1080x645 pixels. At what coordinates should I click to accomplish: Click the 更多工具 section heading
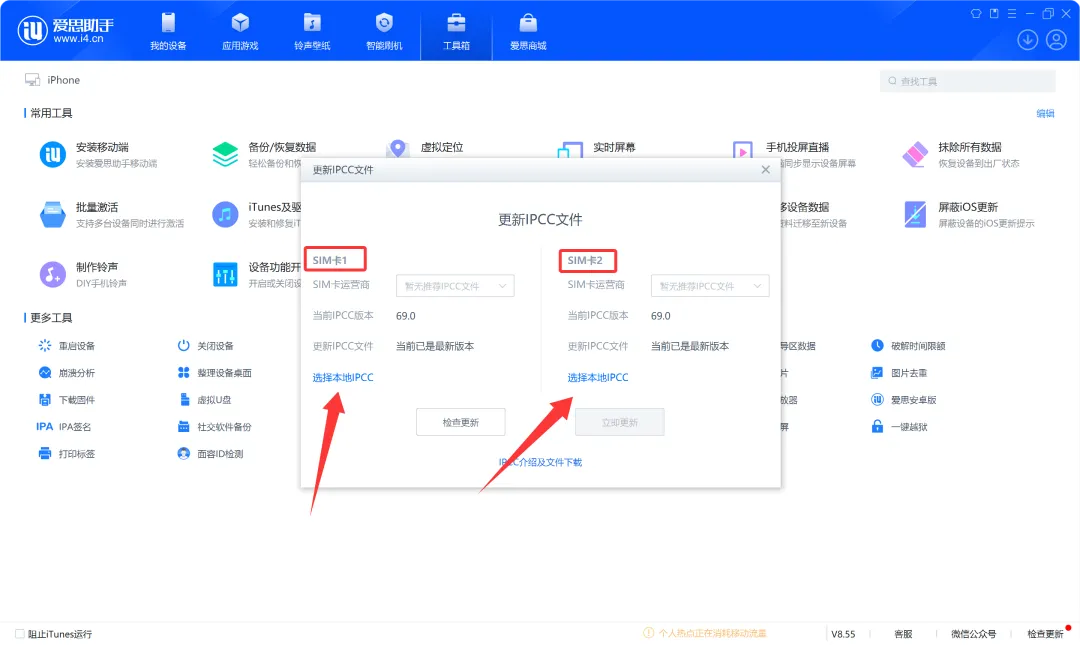[x=51, y=318]
